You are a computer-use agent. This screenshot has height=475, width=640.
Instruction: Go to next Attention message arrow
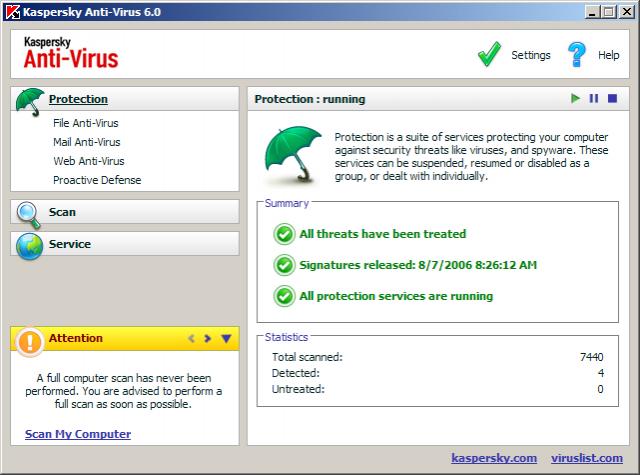coord(207,338)
